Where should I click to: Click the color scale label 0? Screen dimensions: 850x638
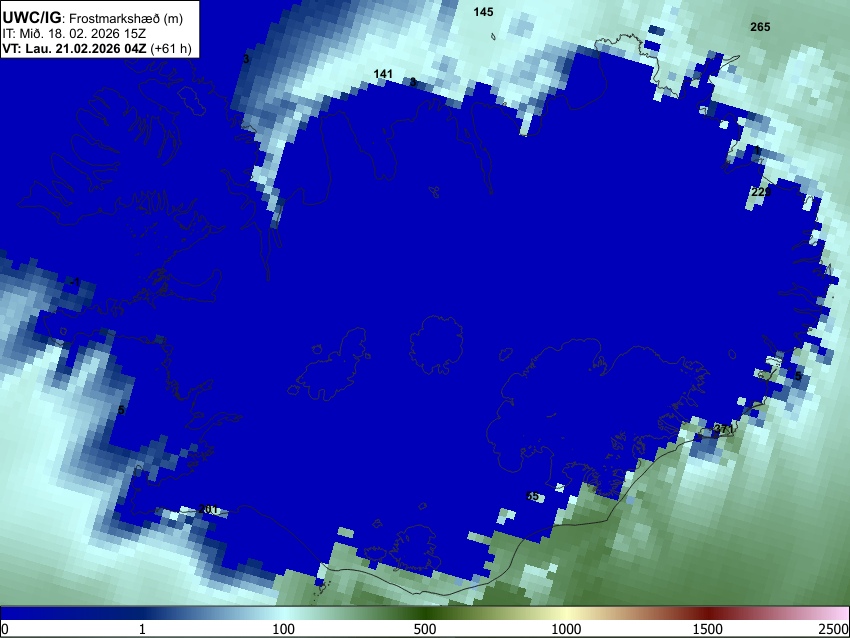point(5,629)
